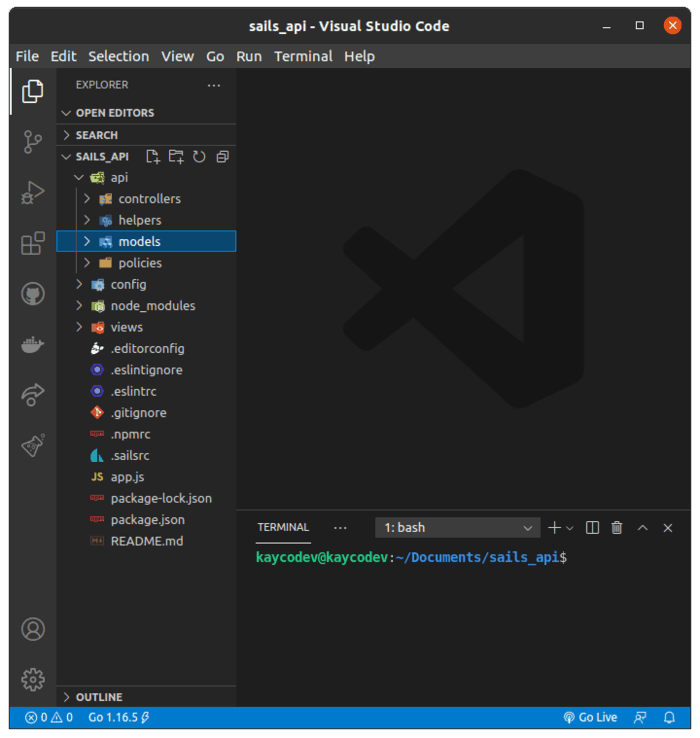
Task: Open the 1: bash terminal dropdown
Action: (458, 528)
